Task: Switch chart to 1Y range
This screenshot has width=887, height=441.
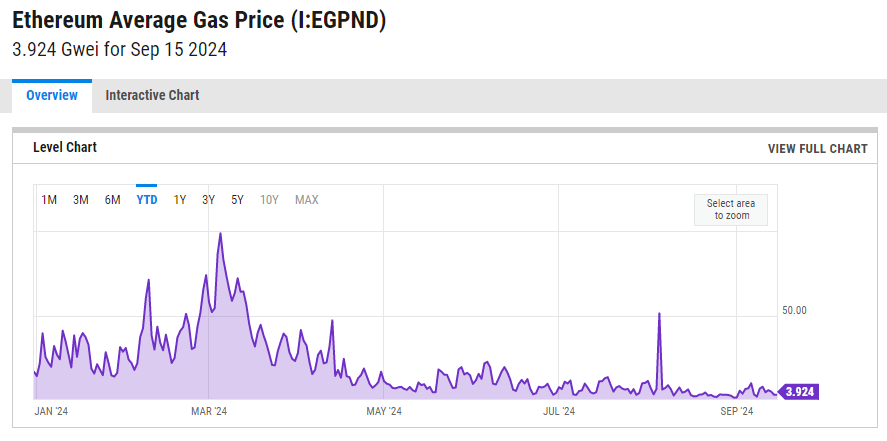Action: point(180,200)
